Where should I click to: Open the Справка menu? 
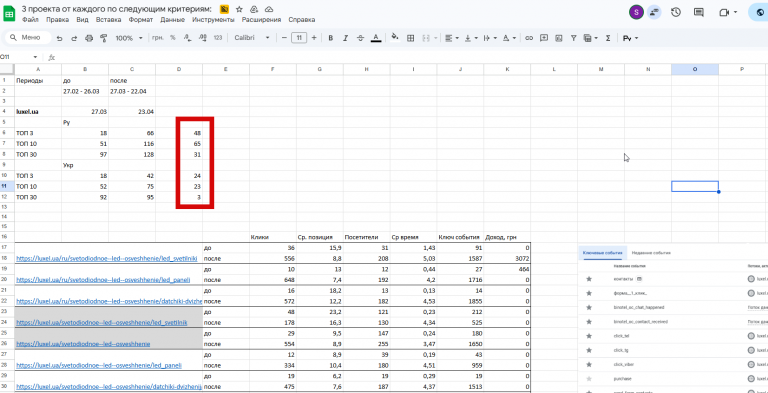(302, 20)
